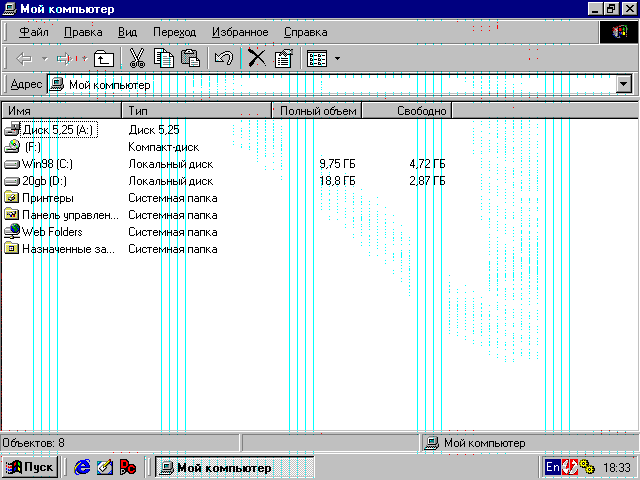This screenshot has height=480, width=640.
Task: Click the Forward arrow toolbar button
Action: 64,59
